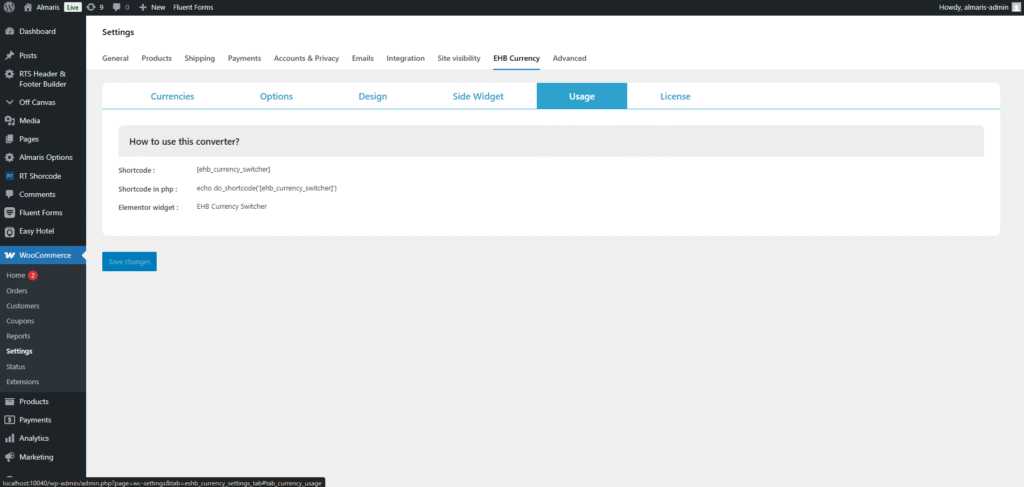Click the Dashboard gauge icon in sidebar
The image size is (1024, 487).
pos(9,31)
